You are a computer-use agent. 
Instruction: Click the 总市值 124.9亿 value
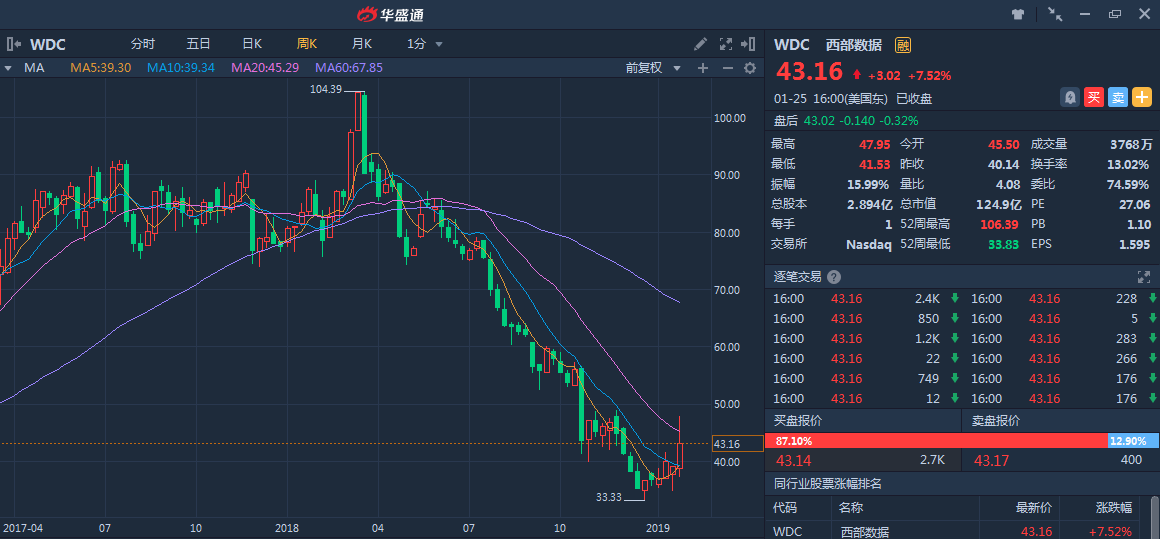pos(997,204)
